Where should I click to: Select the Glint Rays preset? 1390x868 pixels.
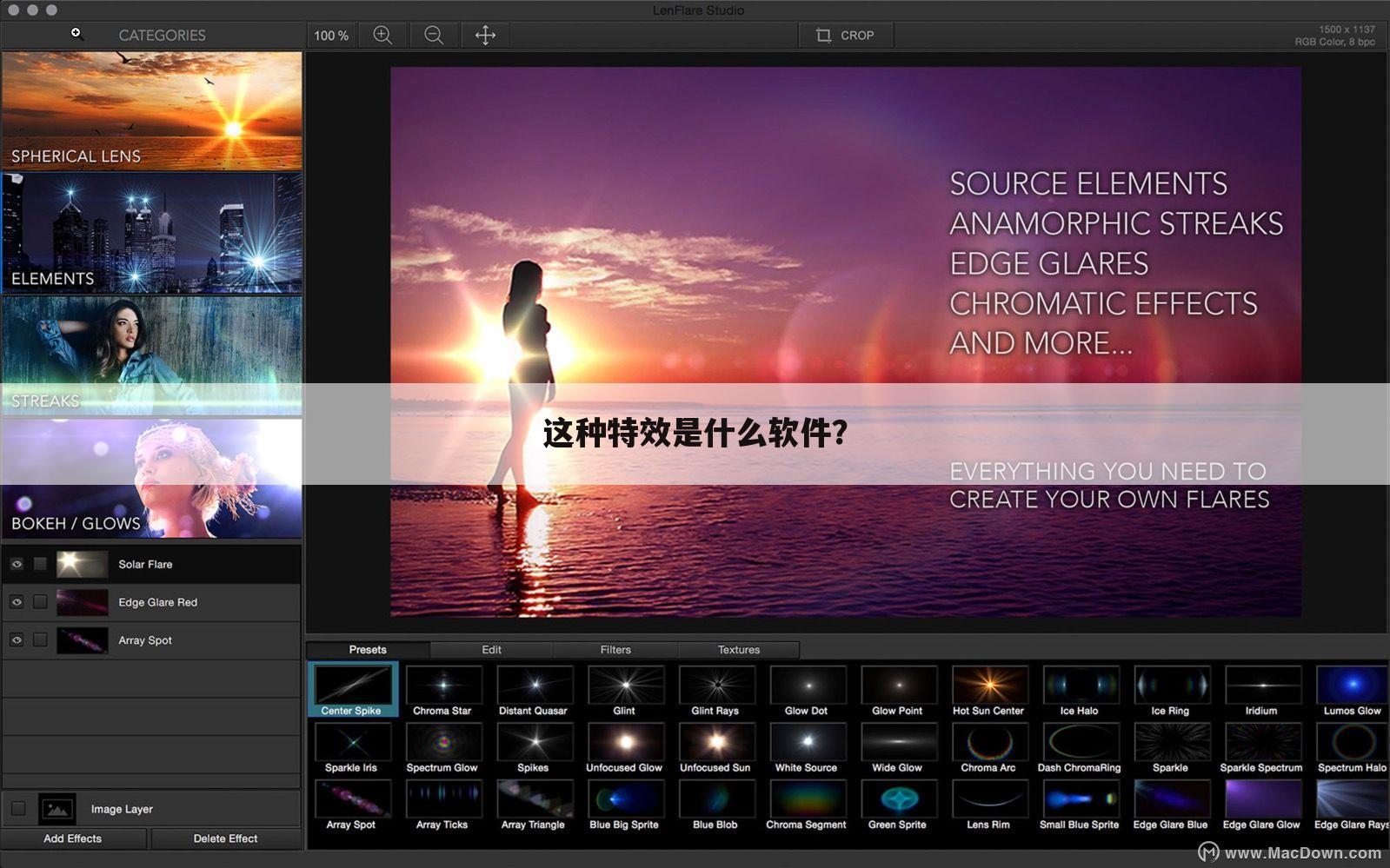(x=715, y=690)
